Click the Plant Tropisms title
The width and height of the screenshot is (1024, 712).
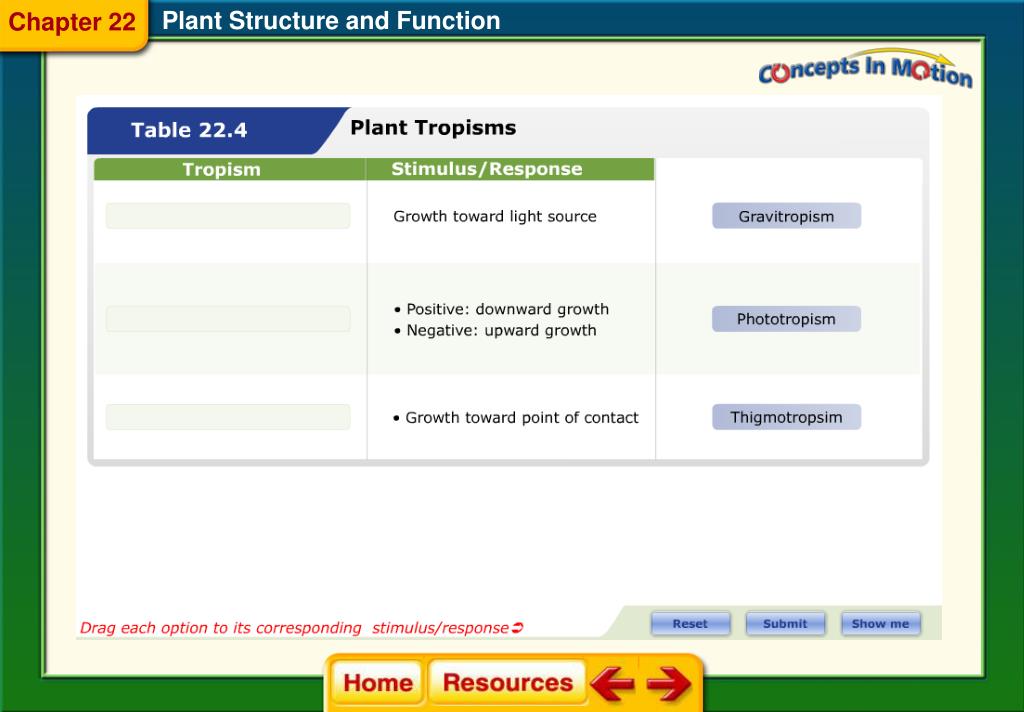pyautogui.click(x=433, y=127)
